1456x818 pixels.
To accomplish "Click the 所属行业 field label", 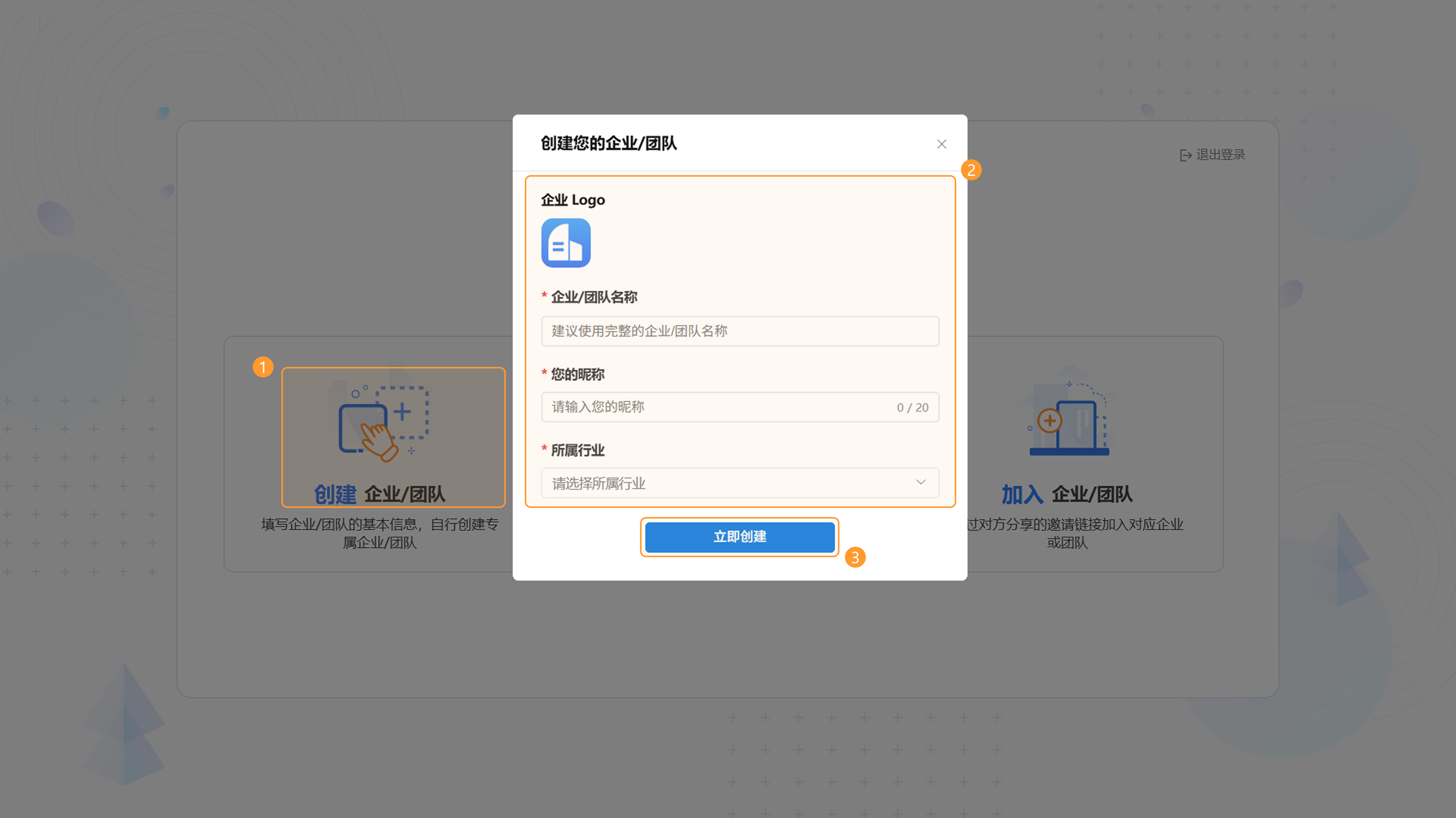I will point(577,450).
